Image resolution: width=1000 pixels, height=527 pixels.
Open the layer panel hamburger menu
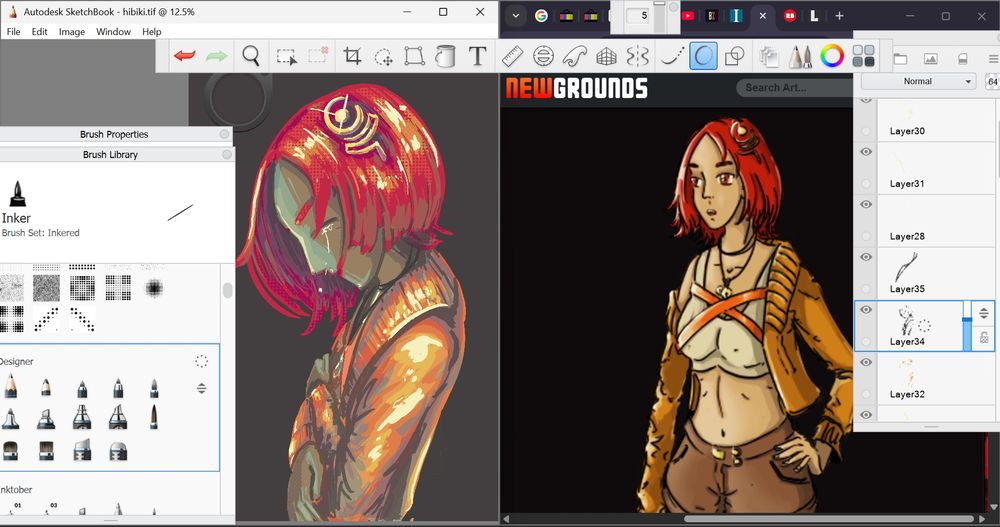tap(993, 59)
